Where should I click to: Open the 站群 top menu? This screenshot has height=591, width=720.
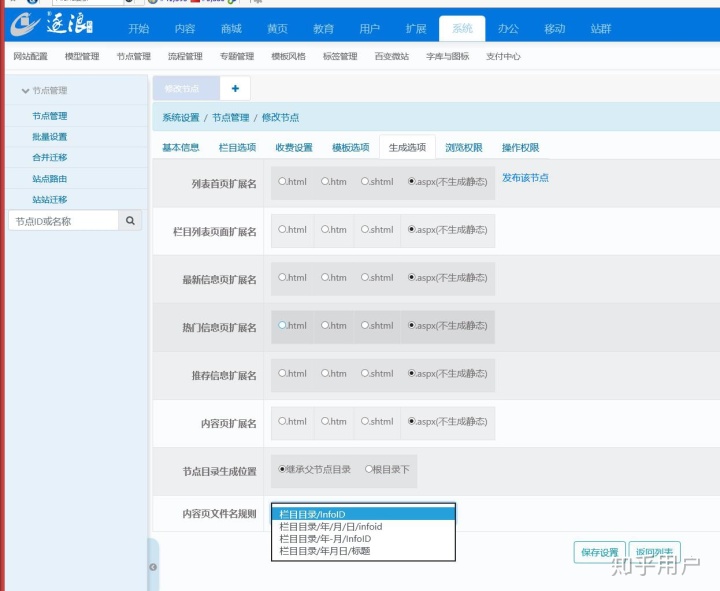[x=601, y=29]
